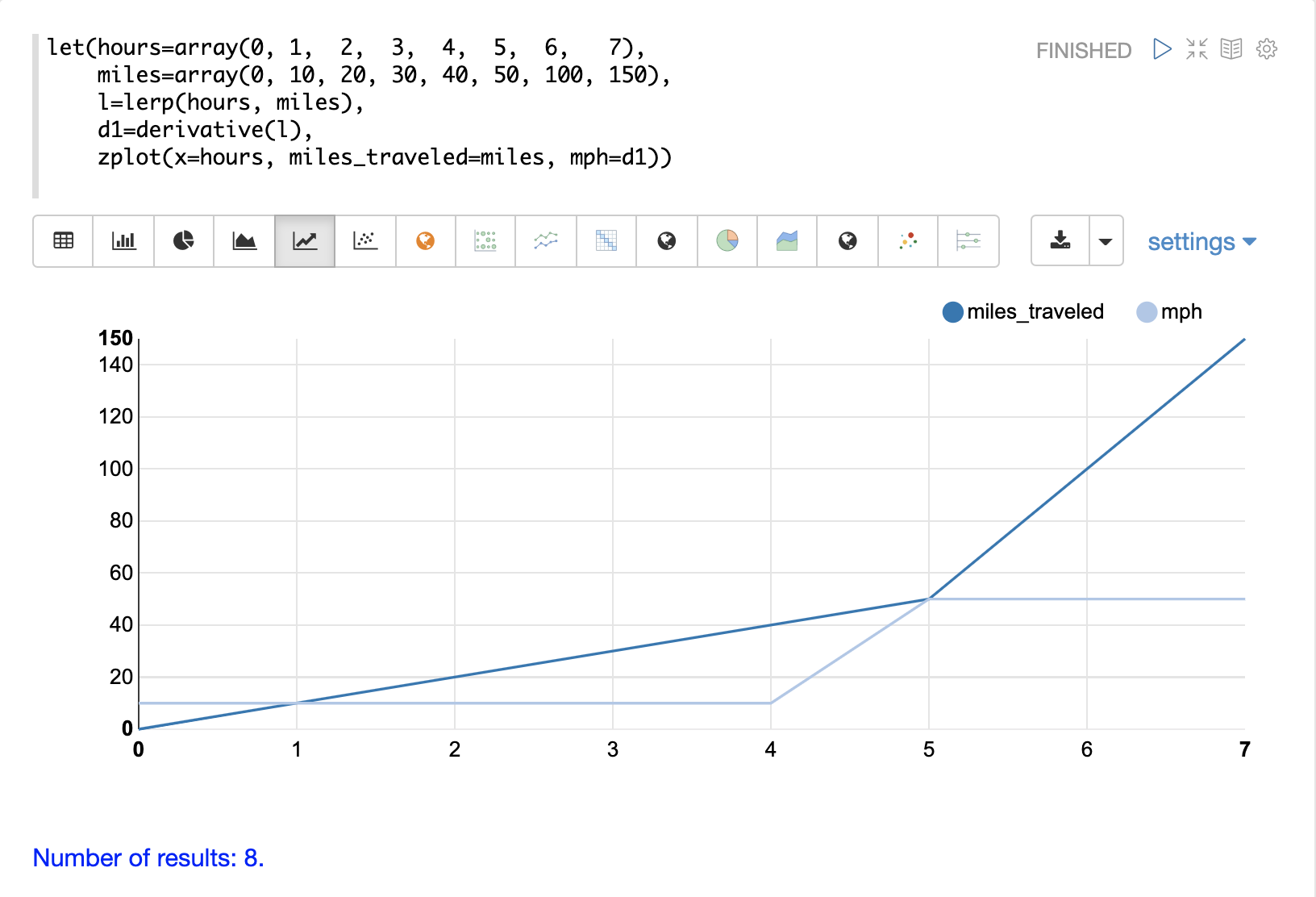This screenshot has height=897, width=1316.
Task: Pick the scatter chart visualization
Action: coord(365,240)
